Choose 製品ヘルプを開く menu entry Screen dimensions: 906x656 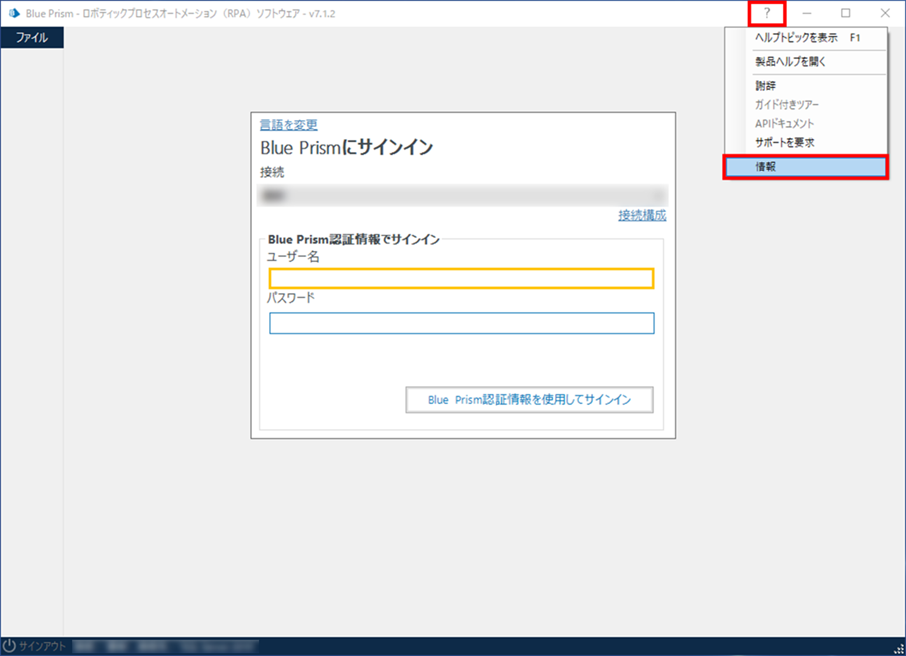tap(807, 62)
